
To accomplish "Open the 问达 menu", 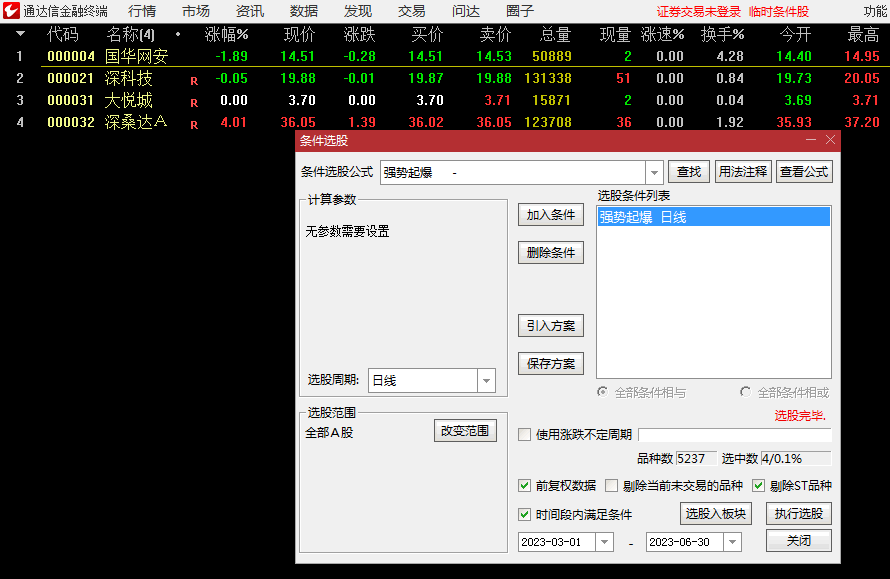I will pyautogui.click(x=466, y=11).
